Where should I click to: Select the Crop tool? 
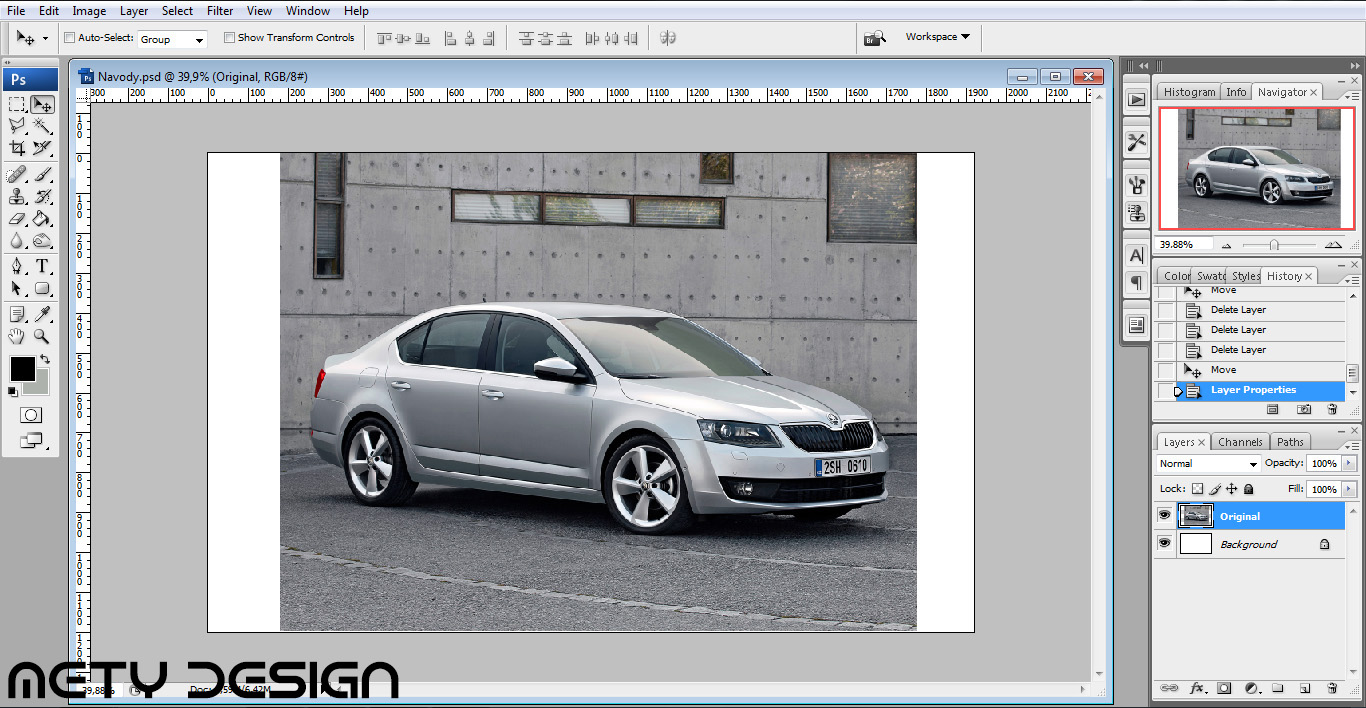17,148
